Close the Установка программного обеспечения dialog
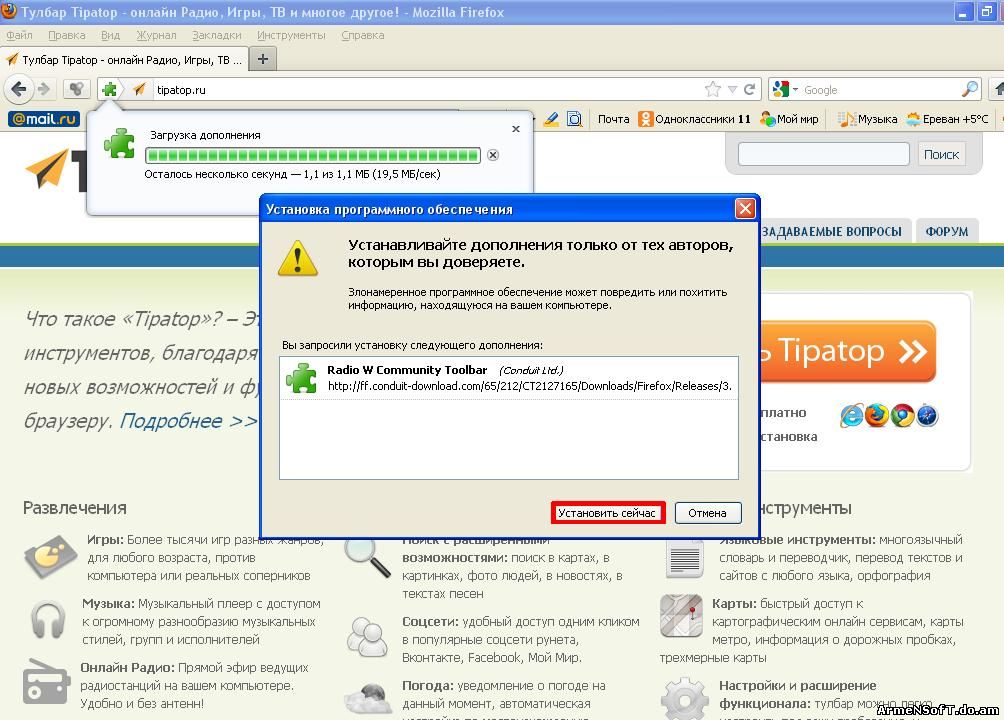The image size is (1004, 720). 745,209
